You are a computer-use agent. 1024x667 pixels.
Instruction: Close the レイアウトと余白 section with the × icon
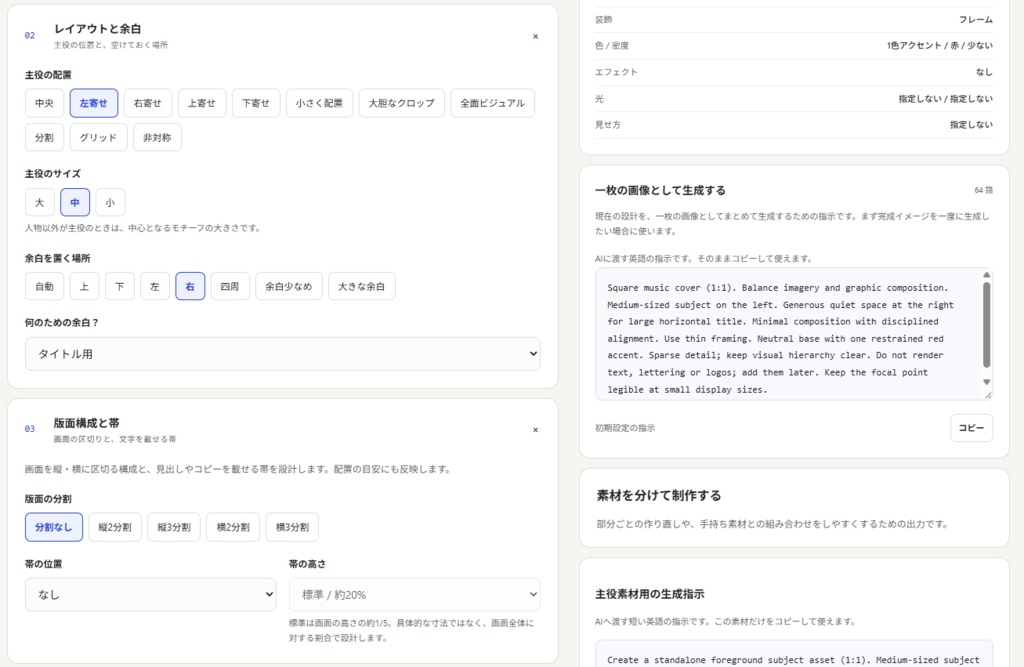tap(536, 37)
